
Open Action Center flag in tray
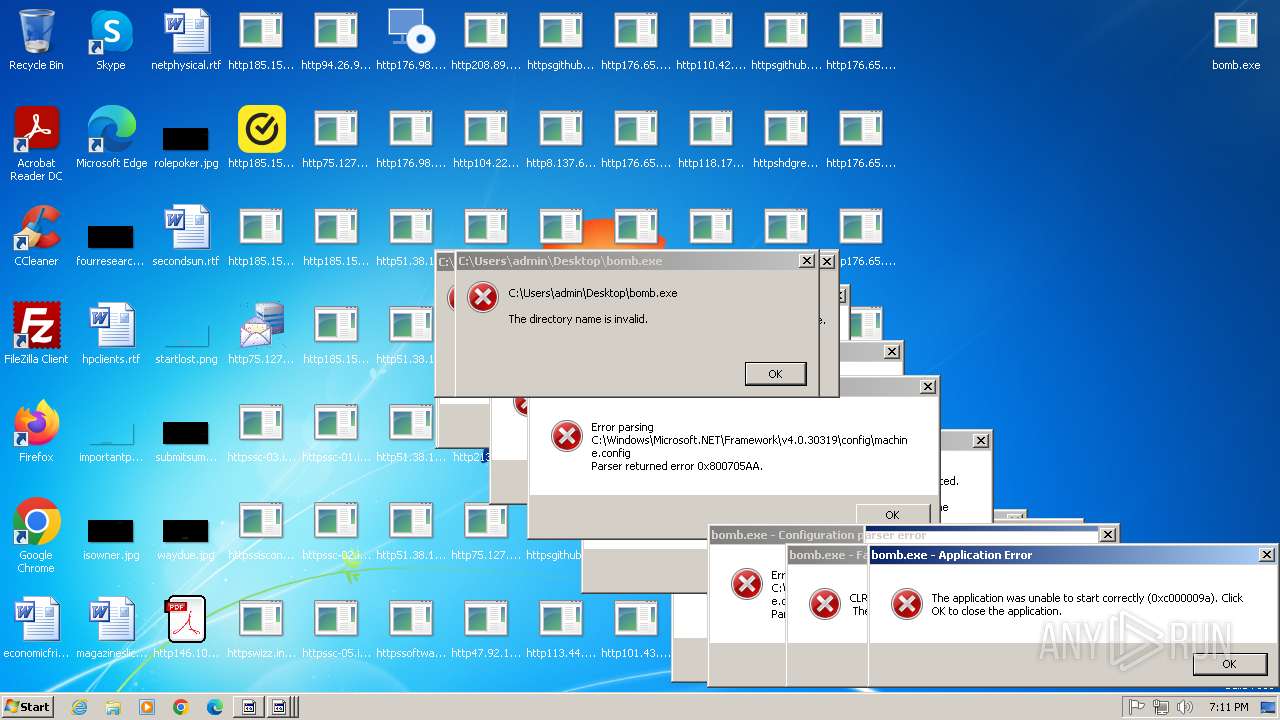(1136, 707)
